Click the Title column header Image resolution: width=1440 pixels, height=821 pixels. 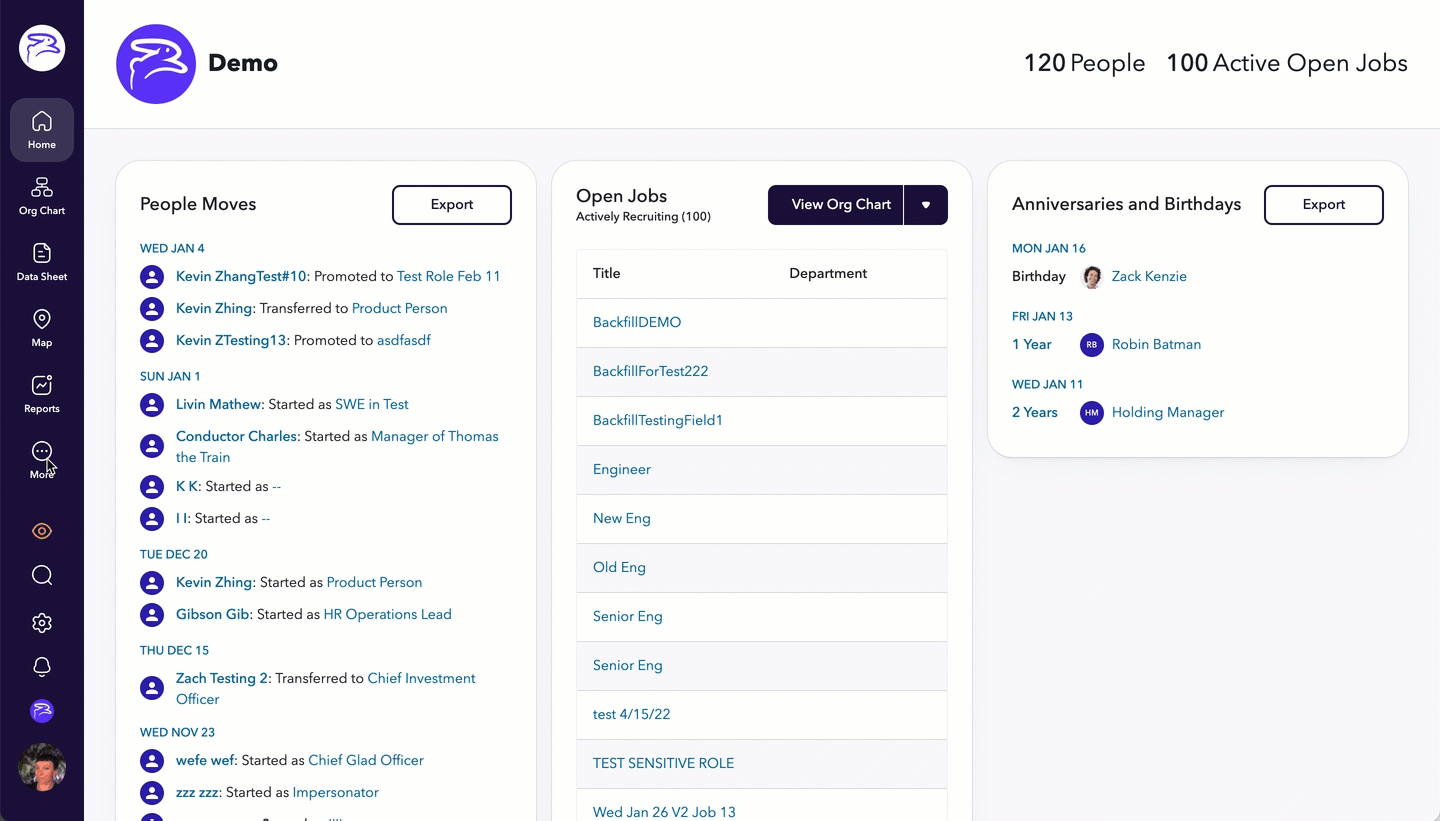[607, 274]
